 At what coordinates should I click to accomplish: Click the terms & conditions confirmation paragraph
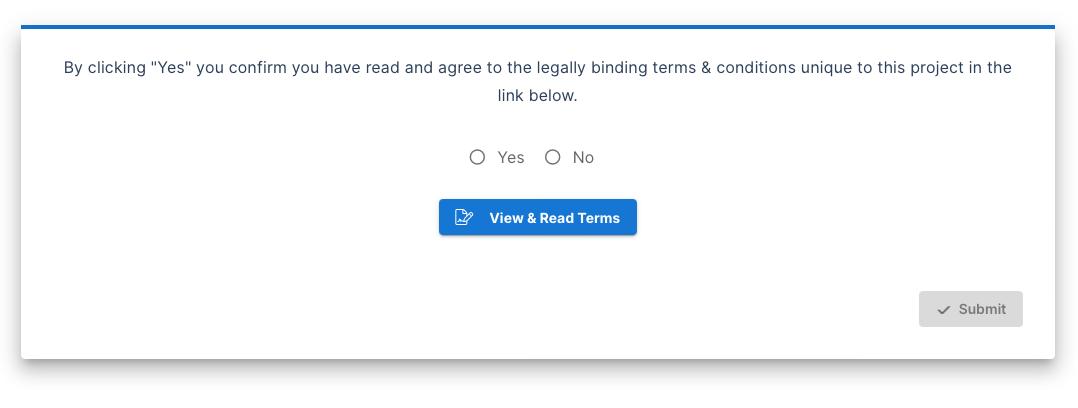click(x=538, y=82)
